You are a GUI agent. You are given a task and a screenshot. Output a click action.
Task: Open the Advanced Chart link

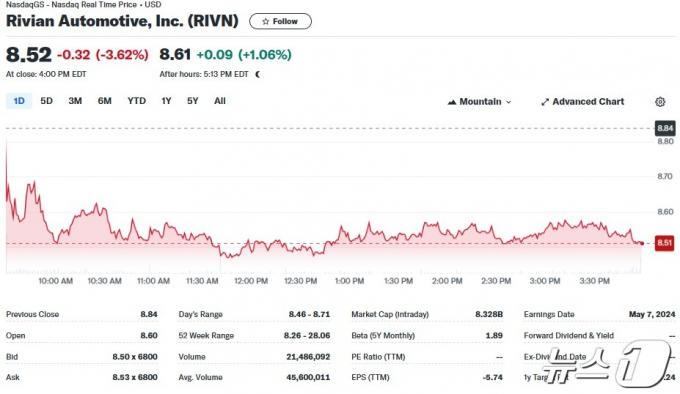[x=582, y=102]
